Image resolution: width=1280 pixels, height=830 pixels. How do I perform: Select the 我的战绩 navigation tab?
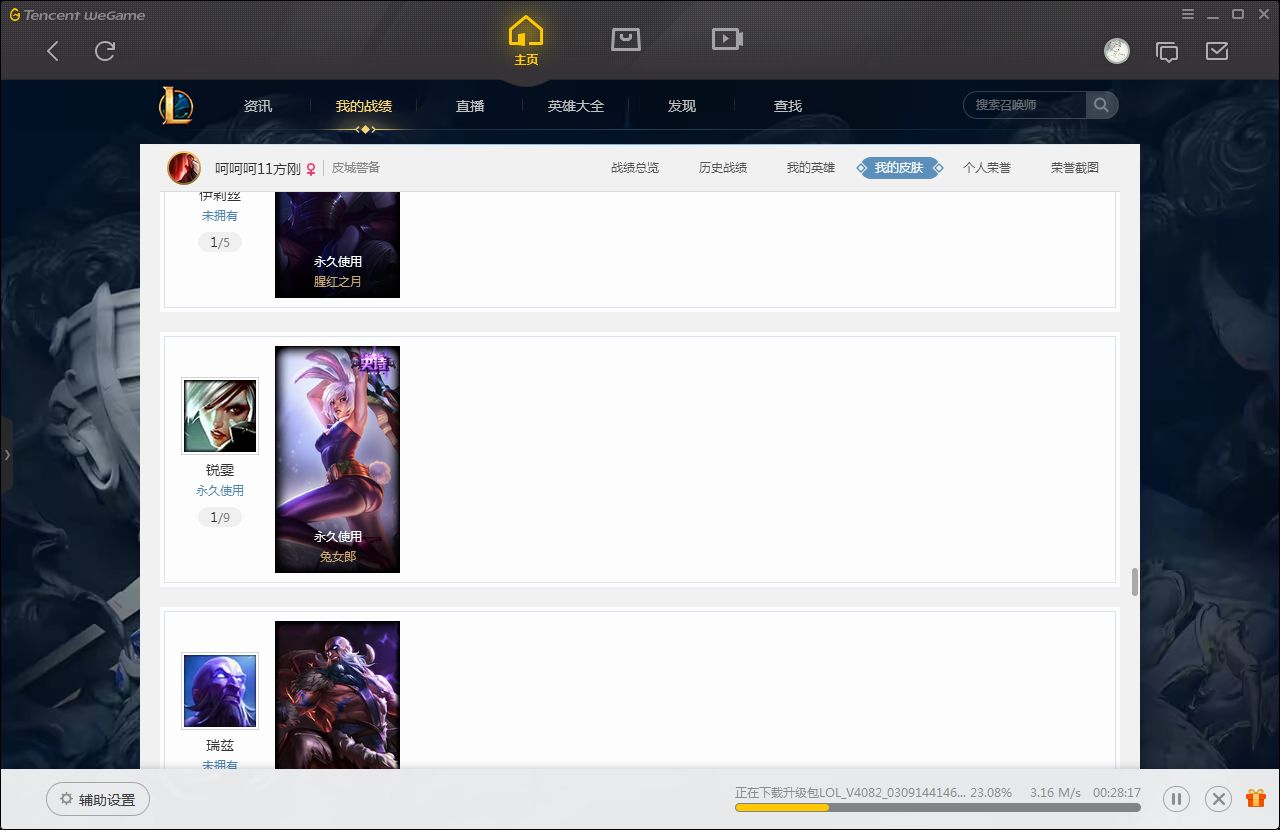point(364,106)
